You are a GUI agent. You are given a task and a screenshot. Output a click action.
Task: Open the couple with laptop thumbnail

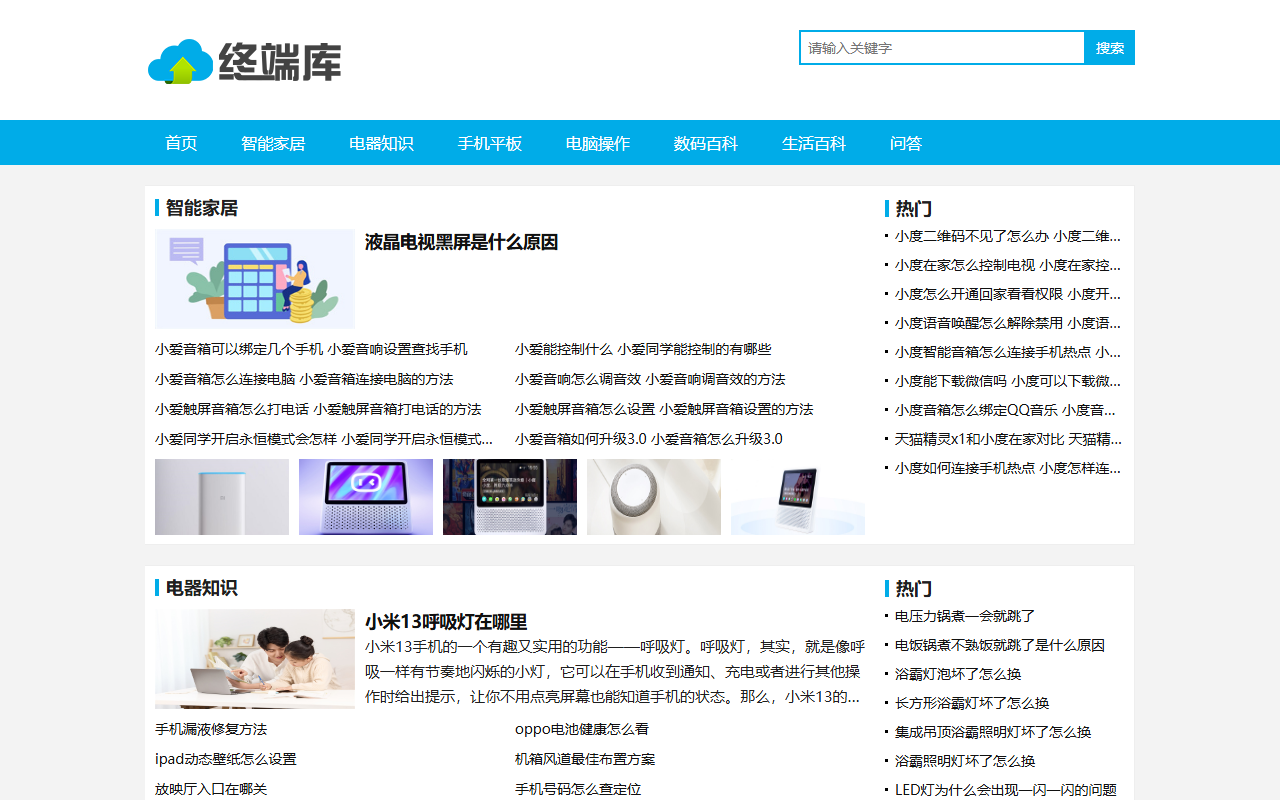point(255,659)
